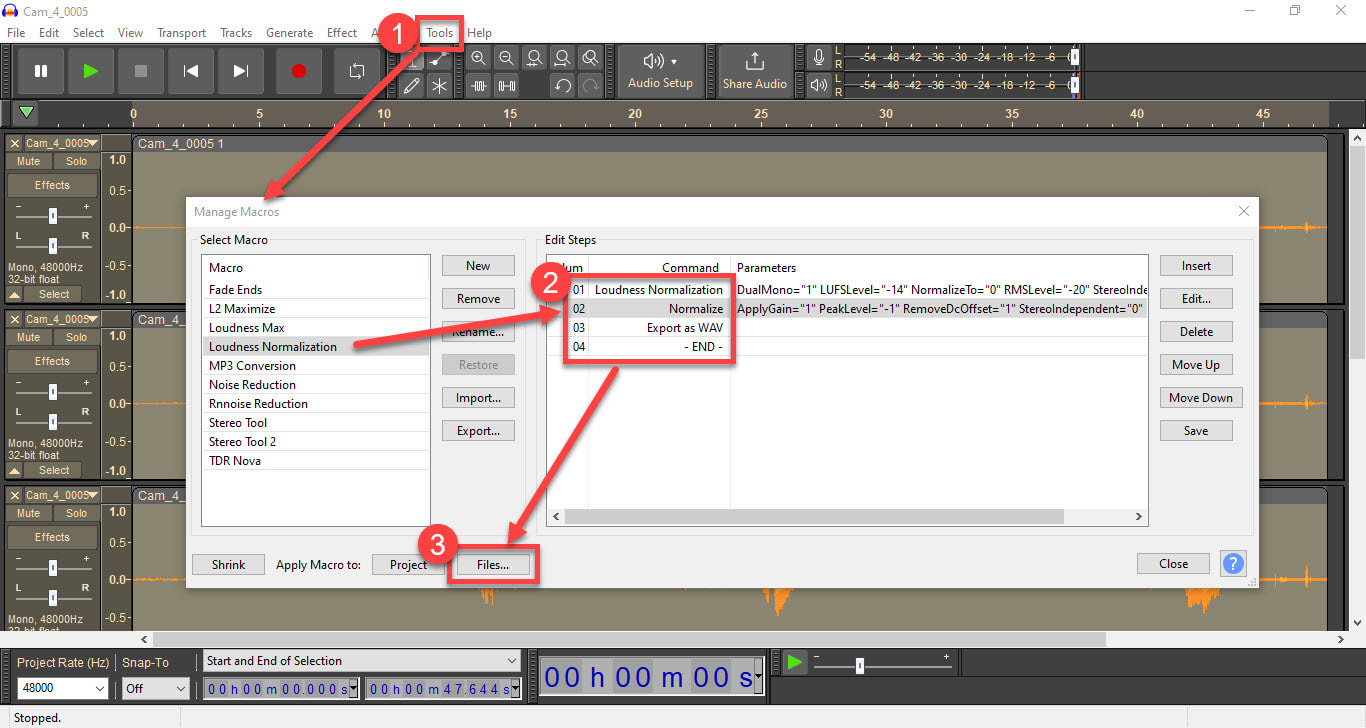The image size is (1366, 728).
Task: Open the Generate menu
Action: 289,33
